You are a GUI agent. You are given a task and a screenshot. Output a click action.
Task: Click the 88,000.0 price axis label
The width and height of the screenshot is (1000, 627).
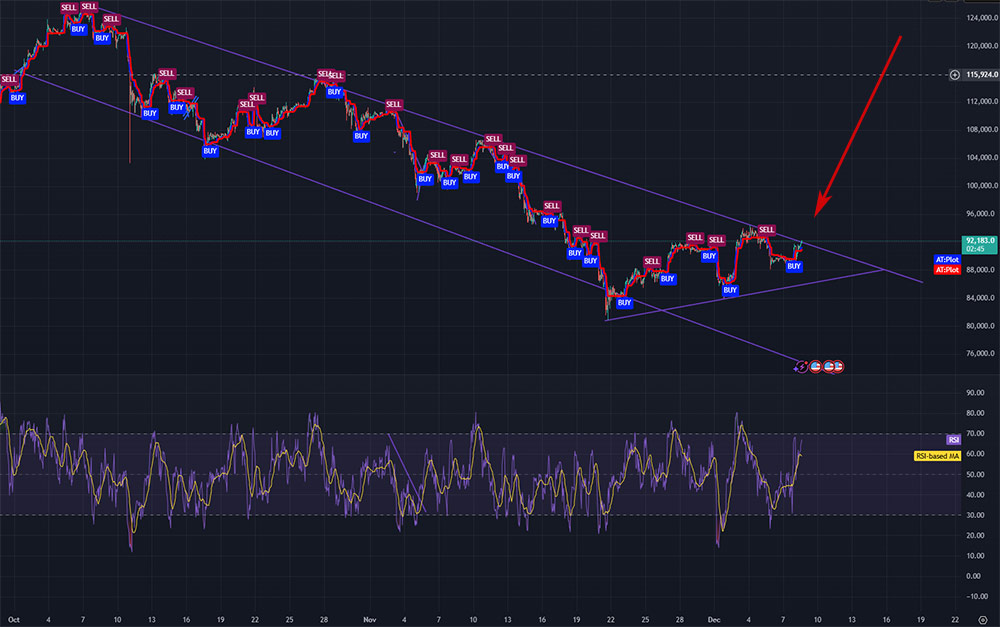[x=978, y=269]
